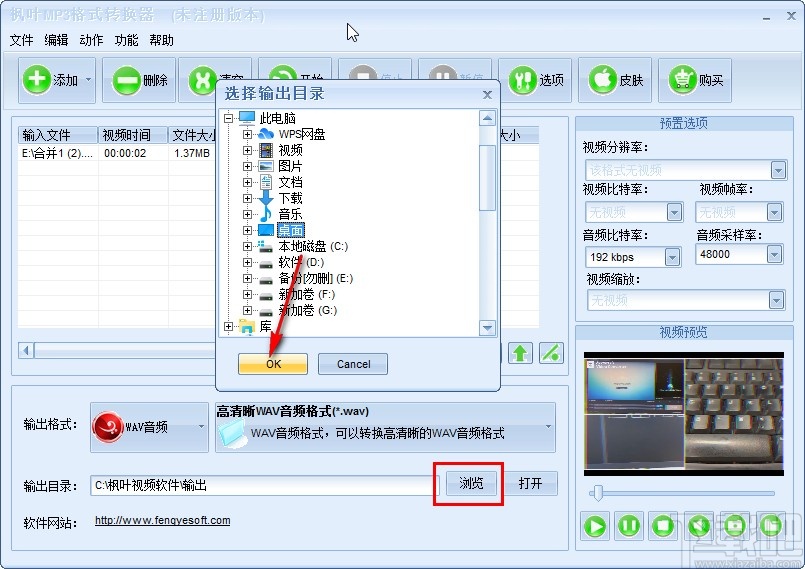Expand the WPS网盘 tree node
The width and height of the screenshot is (805, 569).
[247, 135]
